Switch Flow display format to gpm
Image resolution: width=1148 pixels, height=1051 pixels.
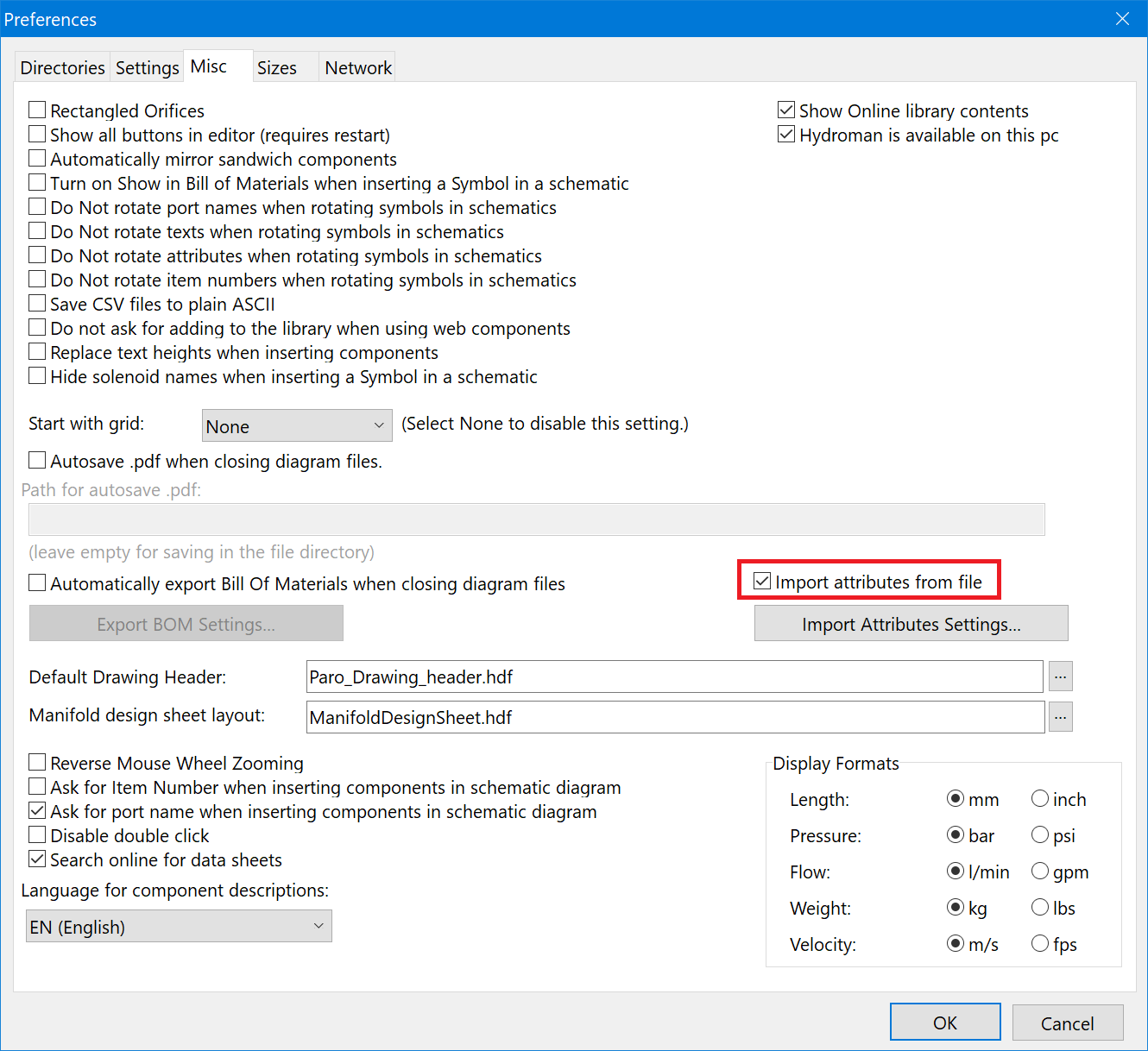[x=1040, y=872]
